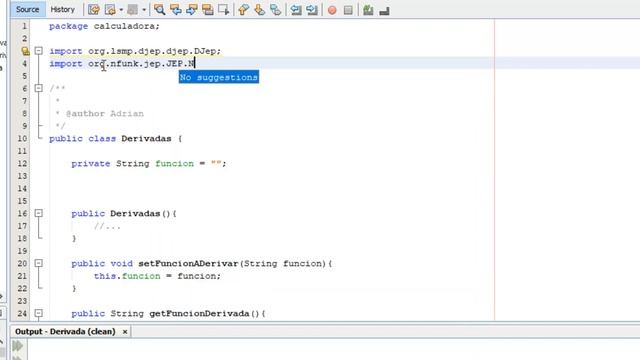
Task: Click 'public class' keywords on line 10
Action: 82,138
